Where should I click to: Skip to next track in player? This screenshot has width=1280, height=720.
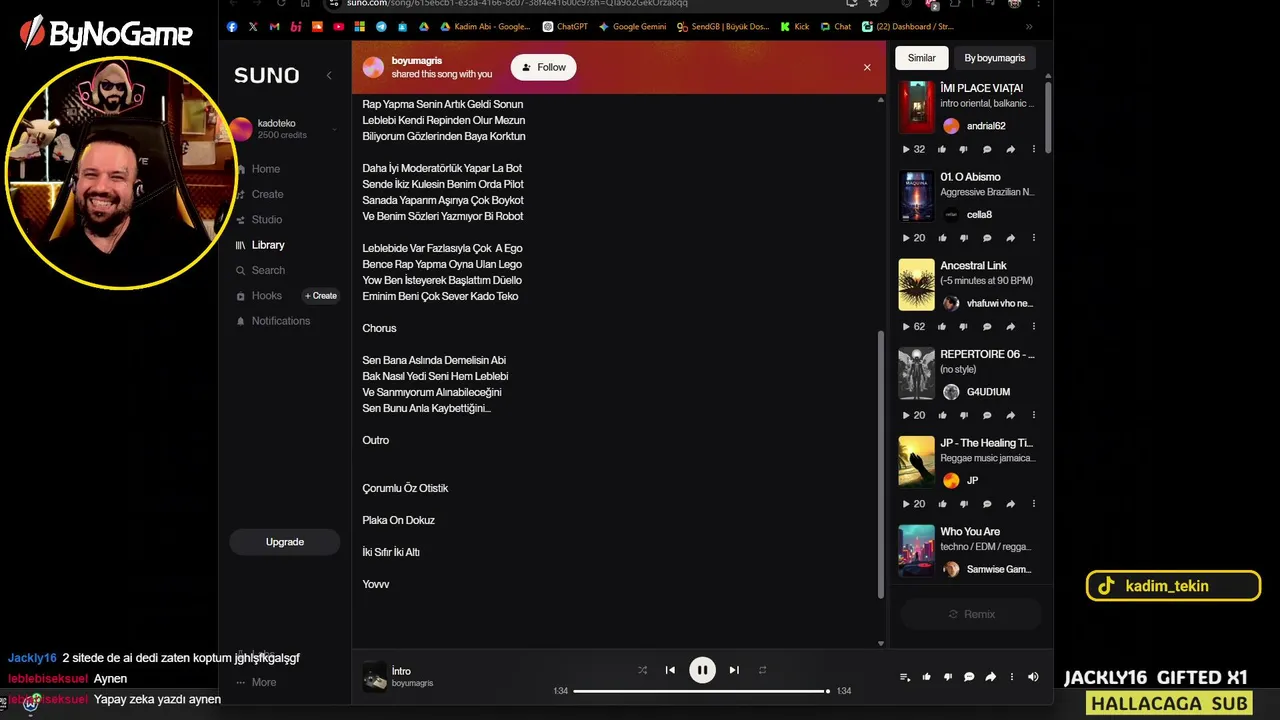click(x=734, y=670)
